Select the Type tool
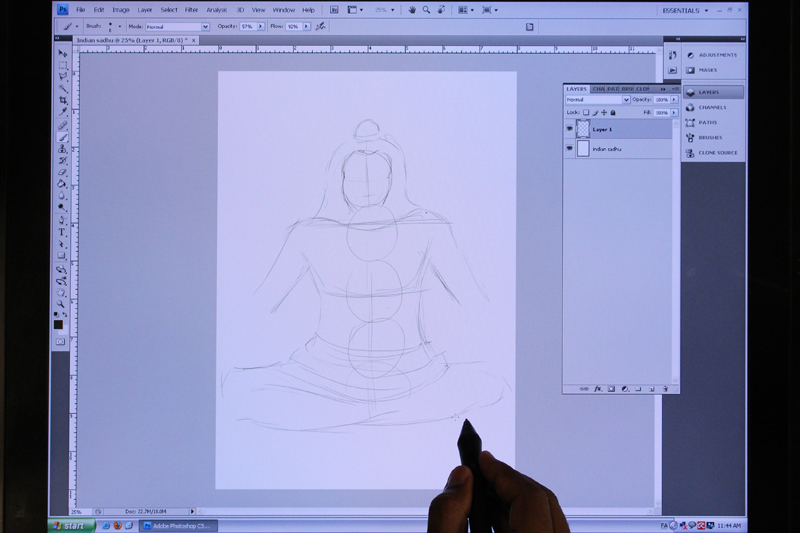 point(62,232)
